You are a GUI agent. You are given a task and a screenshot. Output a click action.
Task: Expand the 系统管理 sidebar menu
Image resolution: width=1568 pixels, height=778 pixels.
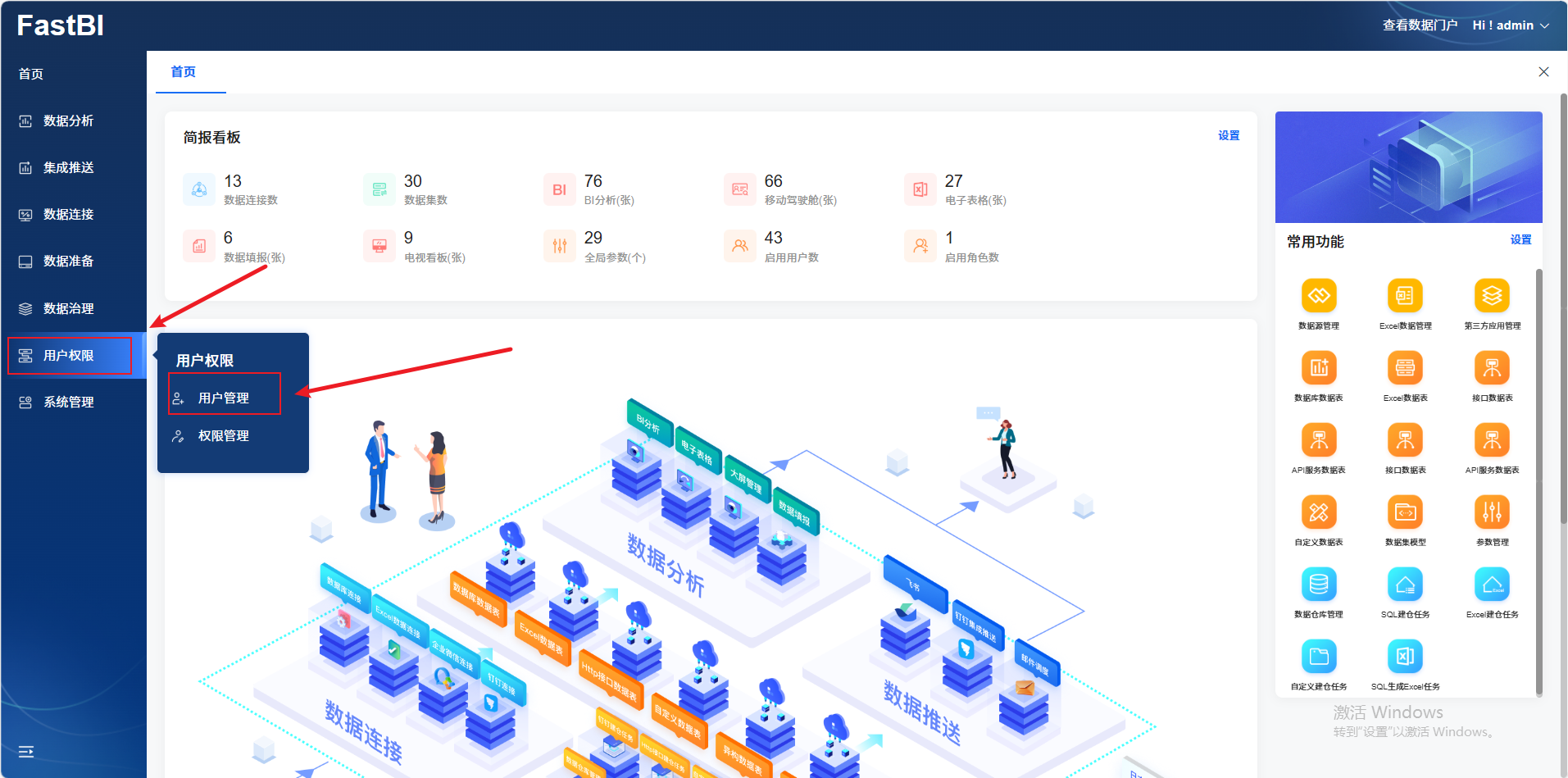coord(69,402)
